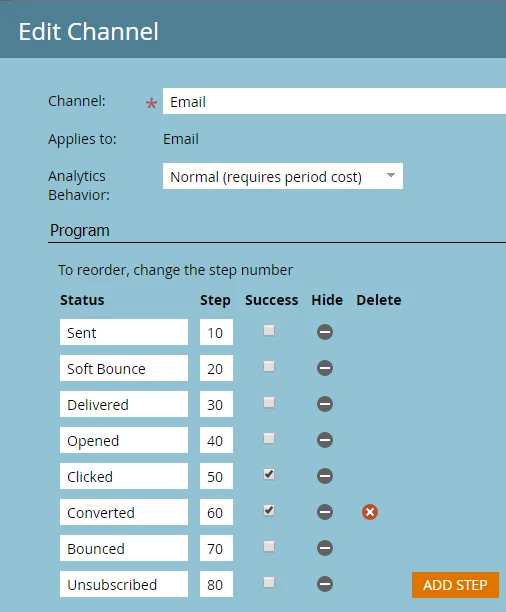Screen dimensions: 506x612
Task: Focus the Channel name field containing Email
Action: click(x=334, y=101)
